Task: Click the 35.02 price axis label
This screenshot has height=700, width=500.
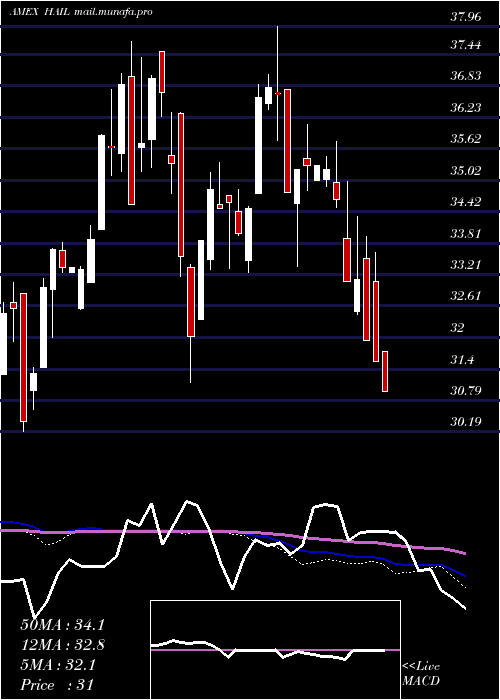Action: tap(465, 171)
